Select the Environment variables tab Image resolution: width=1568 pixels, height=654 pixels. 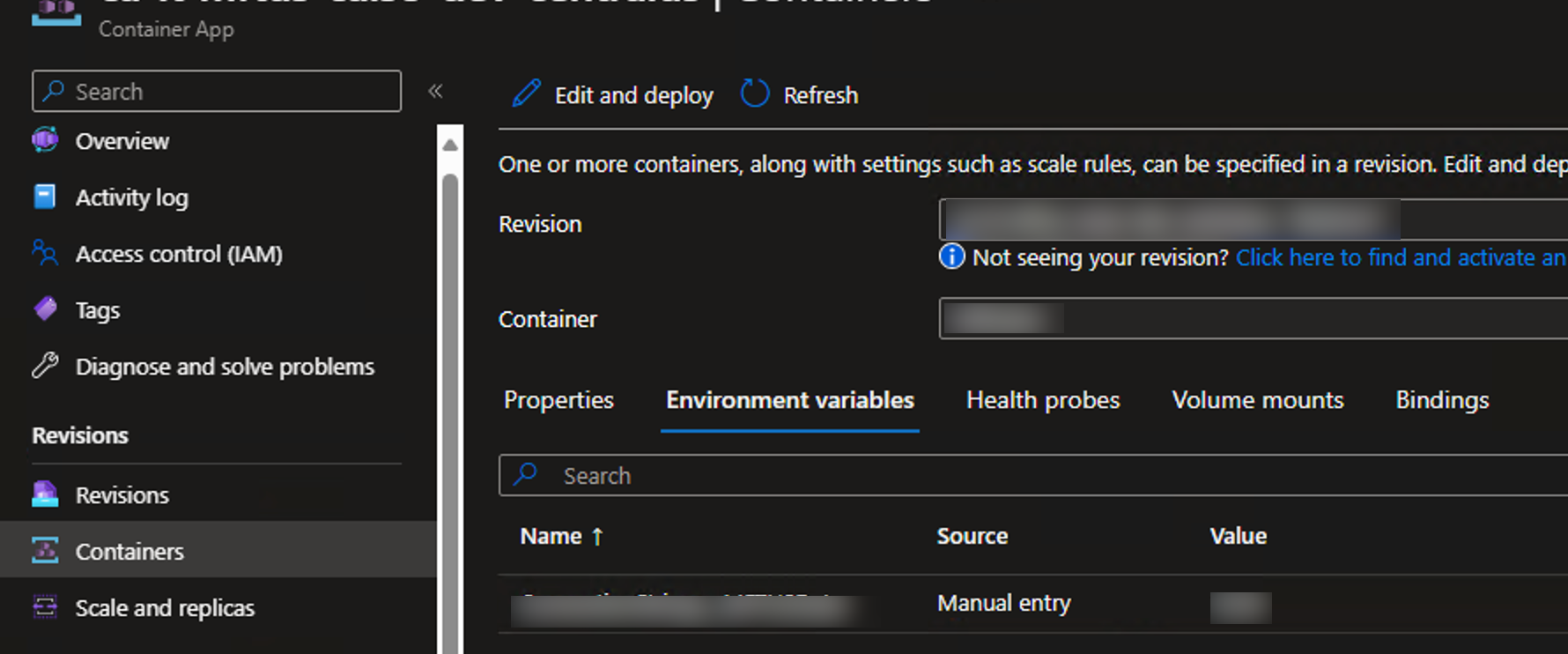click(x=790, y=400)
